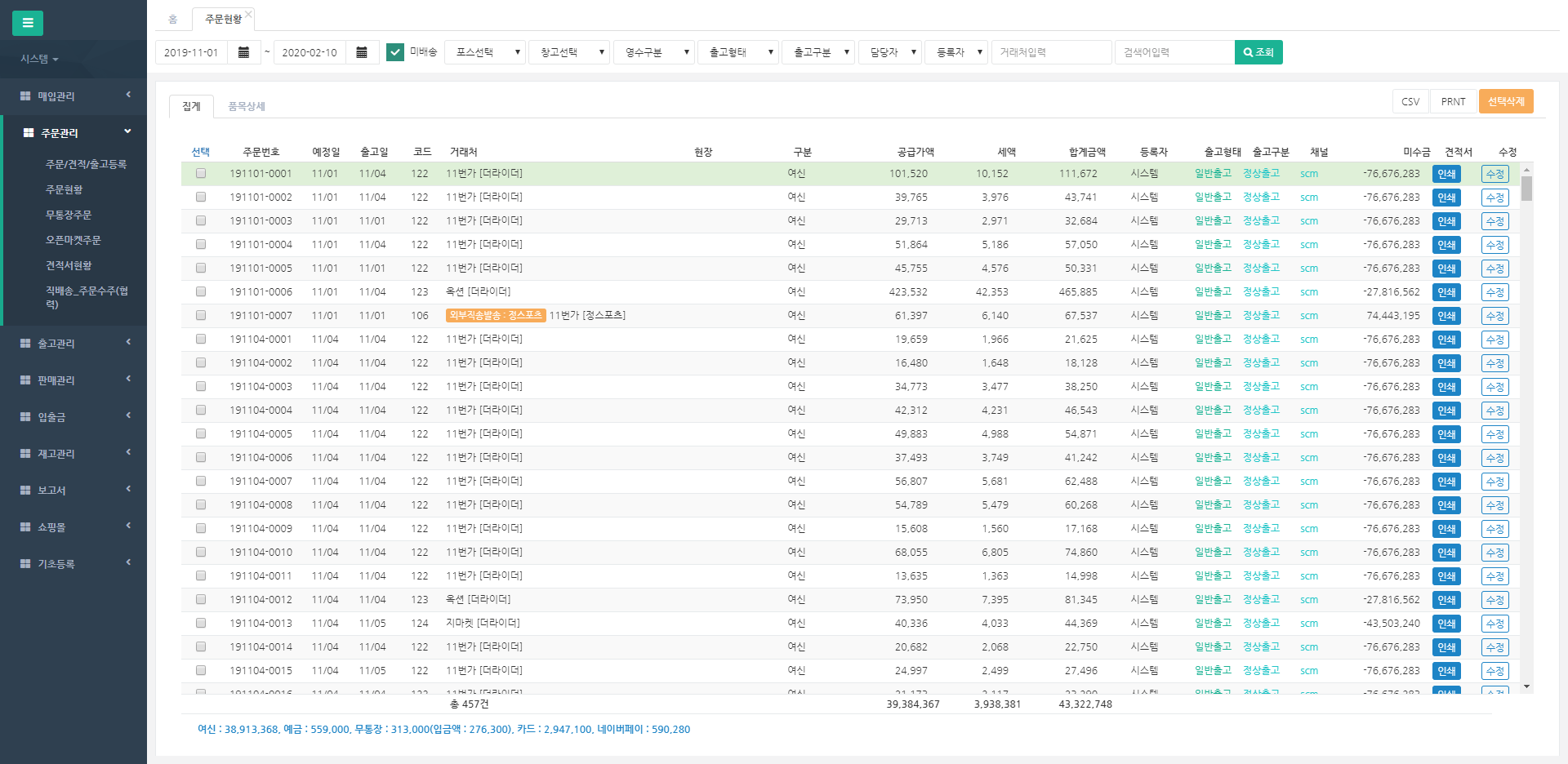Check the box for order 191104-0013
This screenshot has height=764, width=1568.
pos(201,623)
